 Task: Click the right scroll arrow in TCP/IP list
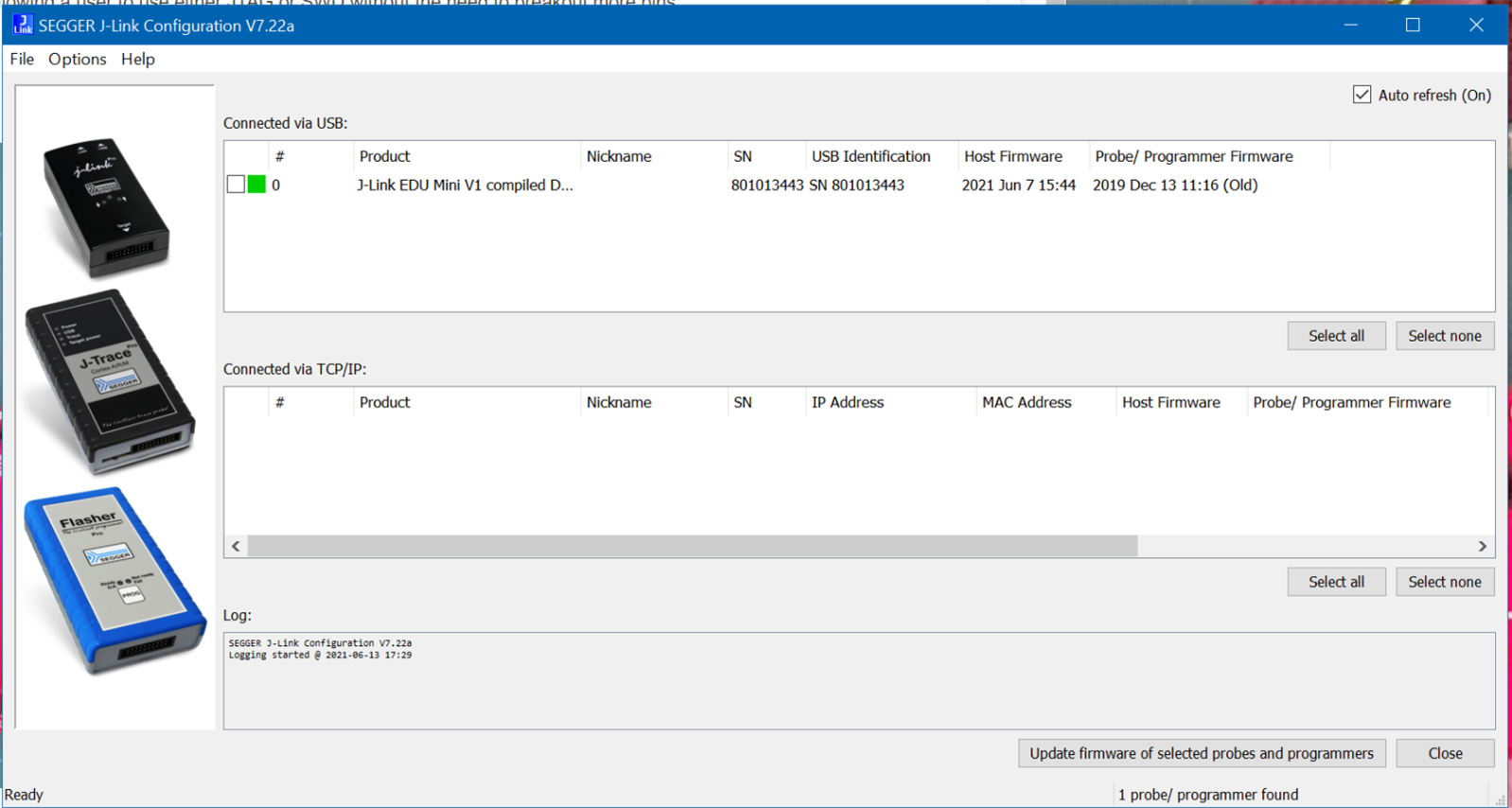pyautogui.click(x=1482, y=546)
